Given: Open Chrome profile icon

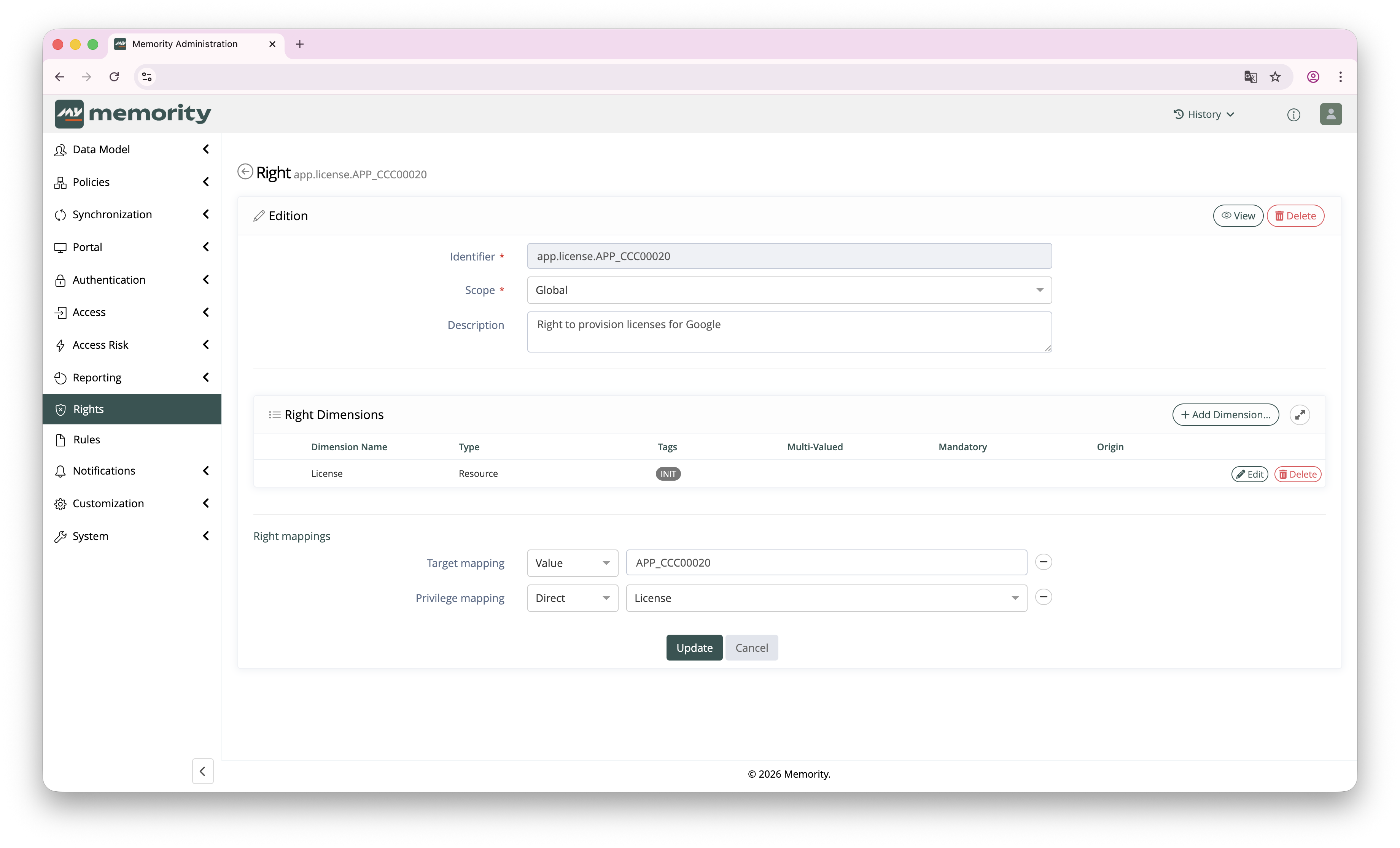Looking at the screenshot, I should (1313, 77).
